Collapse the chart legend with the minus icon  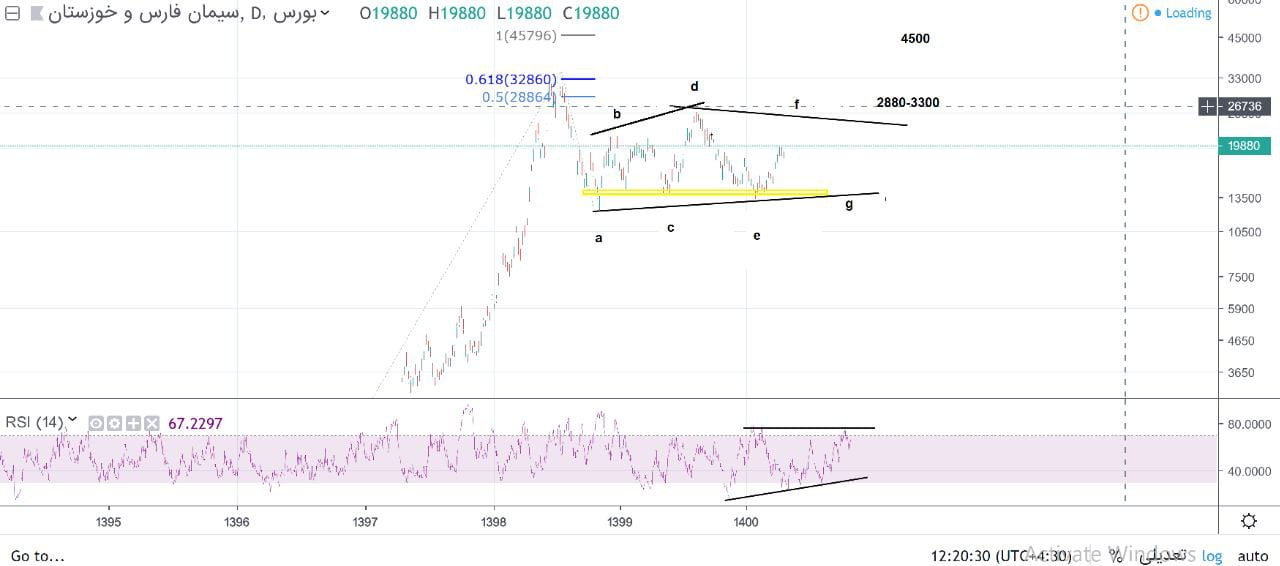pyautogui.click(x=12, y=14)
